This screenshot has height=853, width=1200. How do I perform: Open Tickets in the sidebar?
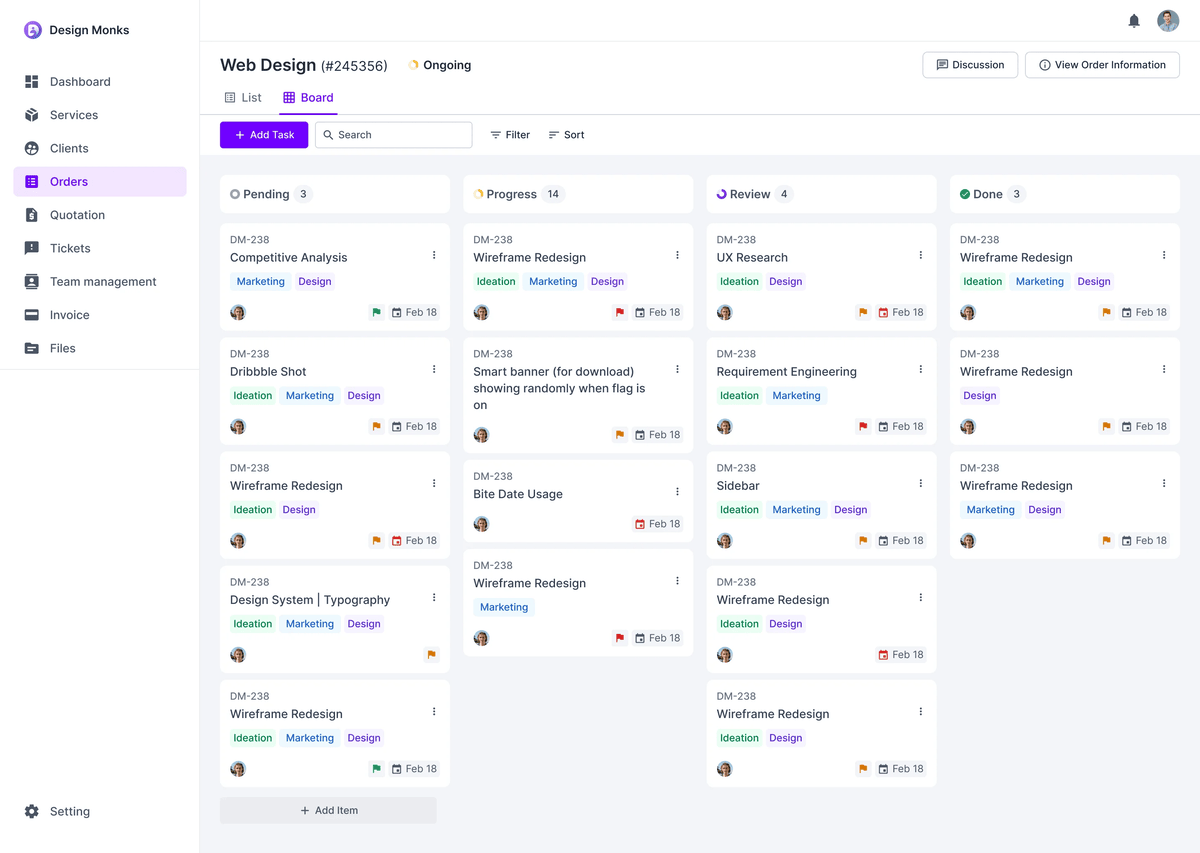70,248
